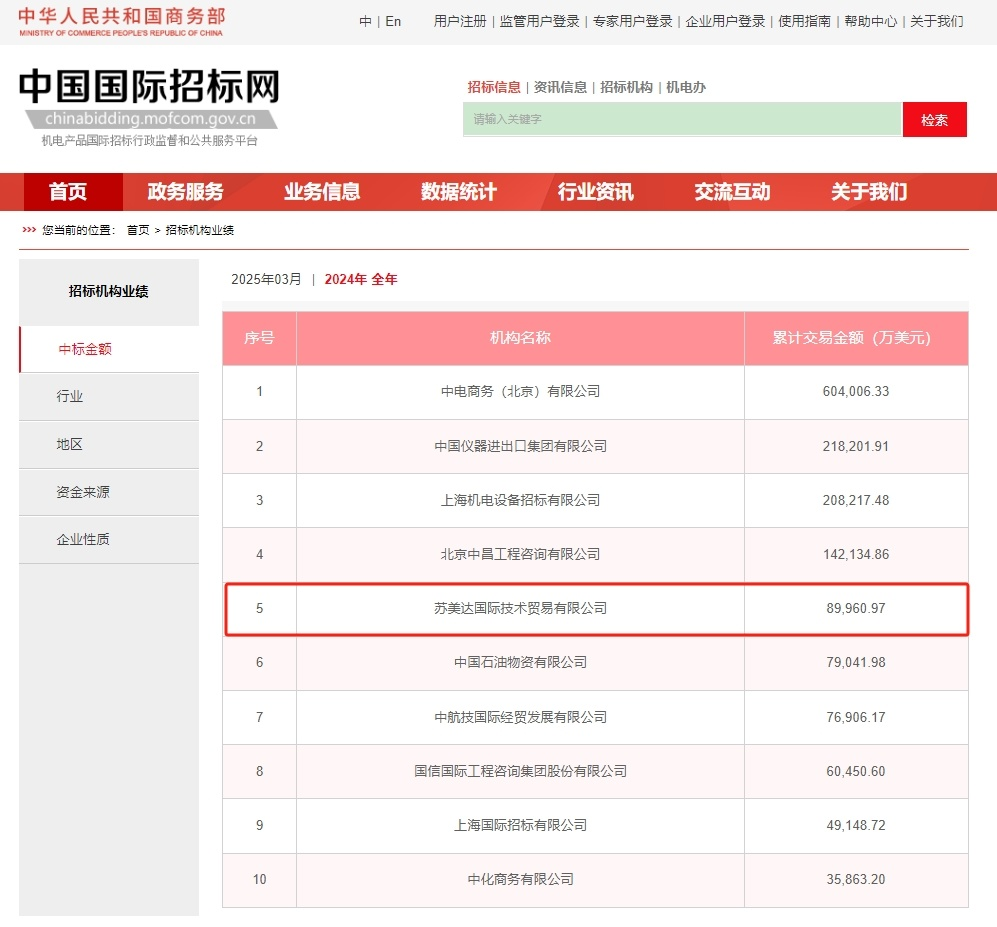Click the amount 76,906.17
Screen dimensions: 997x927
[x=856, y=717]
